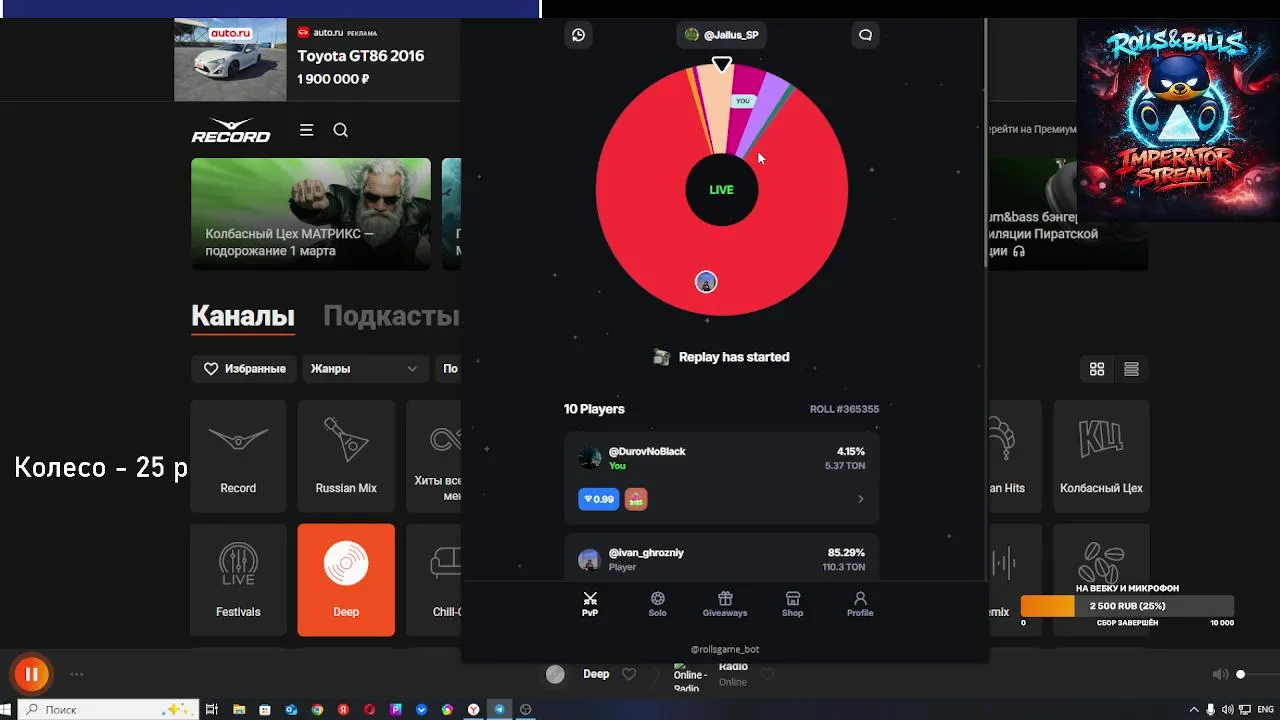The image size is (1280, 720).
Task: Click the blue 0.99 TON bet chip
Action: (x=598, y=499)
